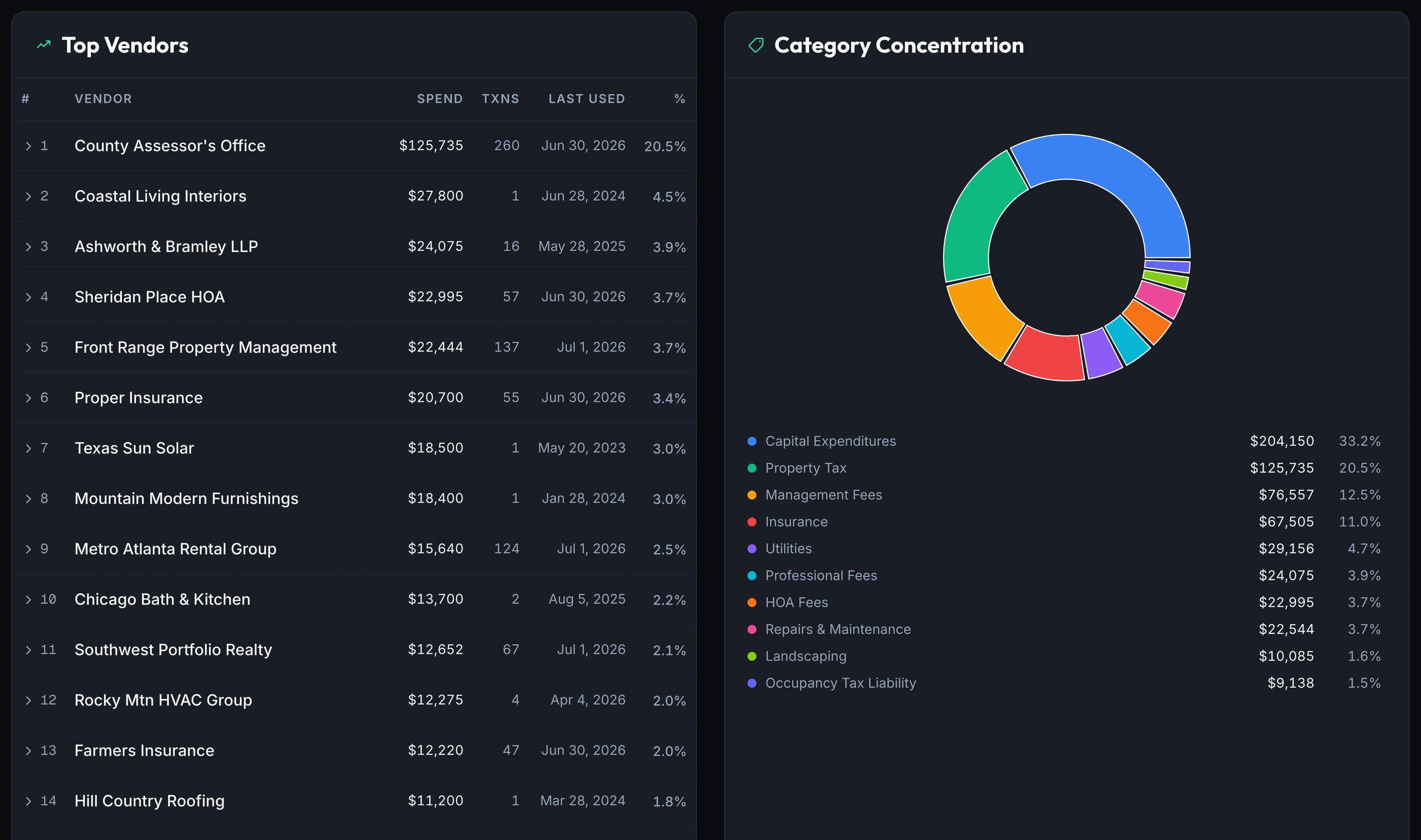Click the trending-up icon beside Top Vendors
The height and width of the screenshot is (840, 1421).
pyautogui.click(x=44, y=45)
